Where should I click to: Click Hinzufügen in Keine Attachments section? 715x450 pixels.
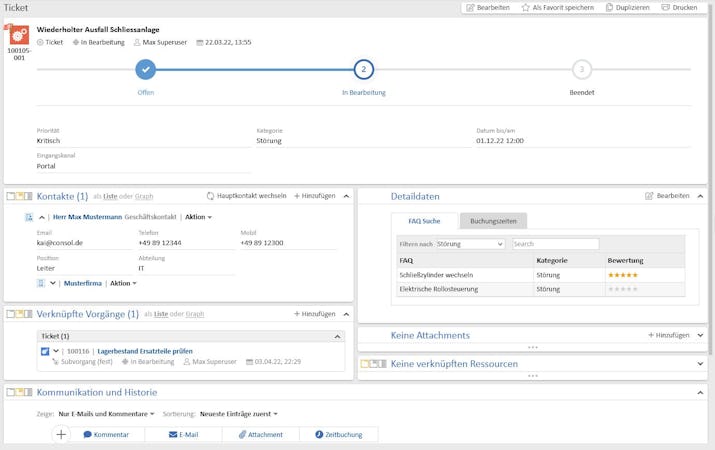click(x=668, y=335)
